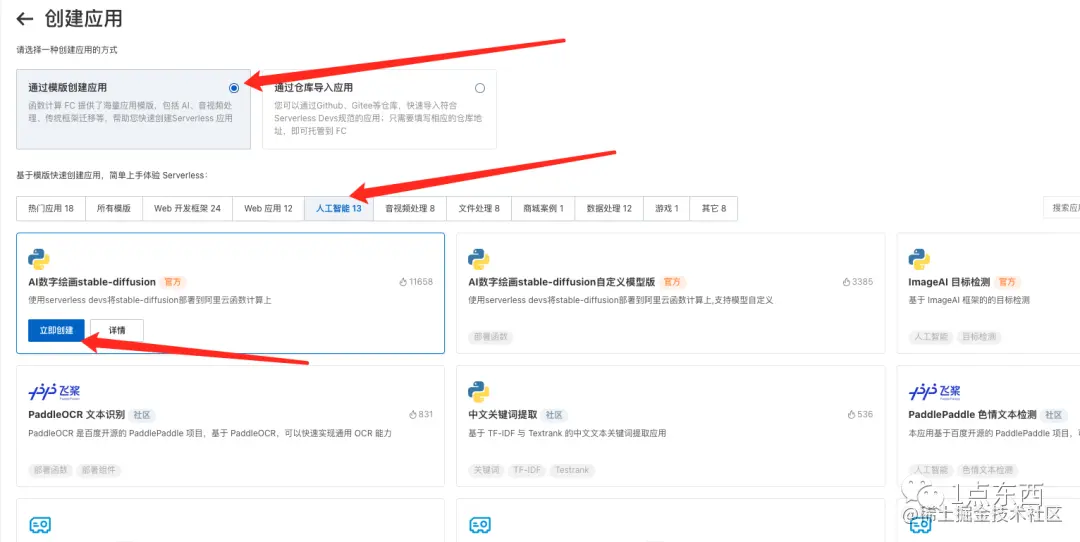Viewport: 1080px width, 542px height.
Task: Select the 通过模版创建应用 option card
Action: [134, 109]
